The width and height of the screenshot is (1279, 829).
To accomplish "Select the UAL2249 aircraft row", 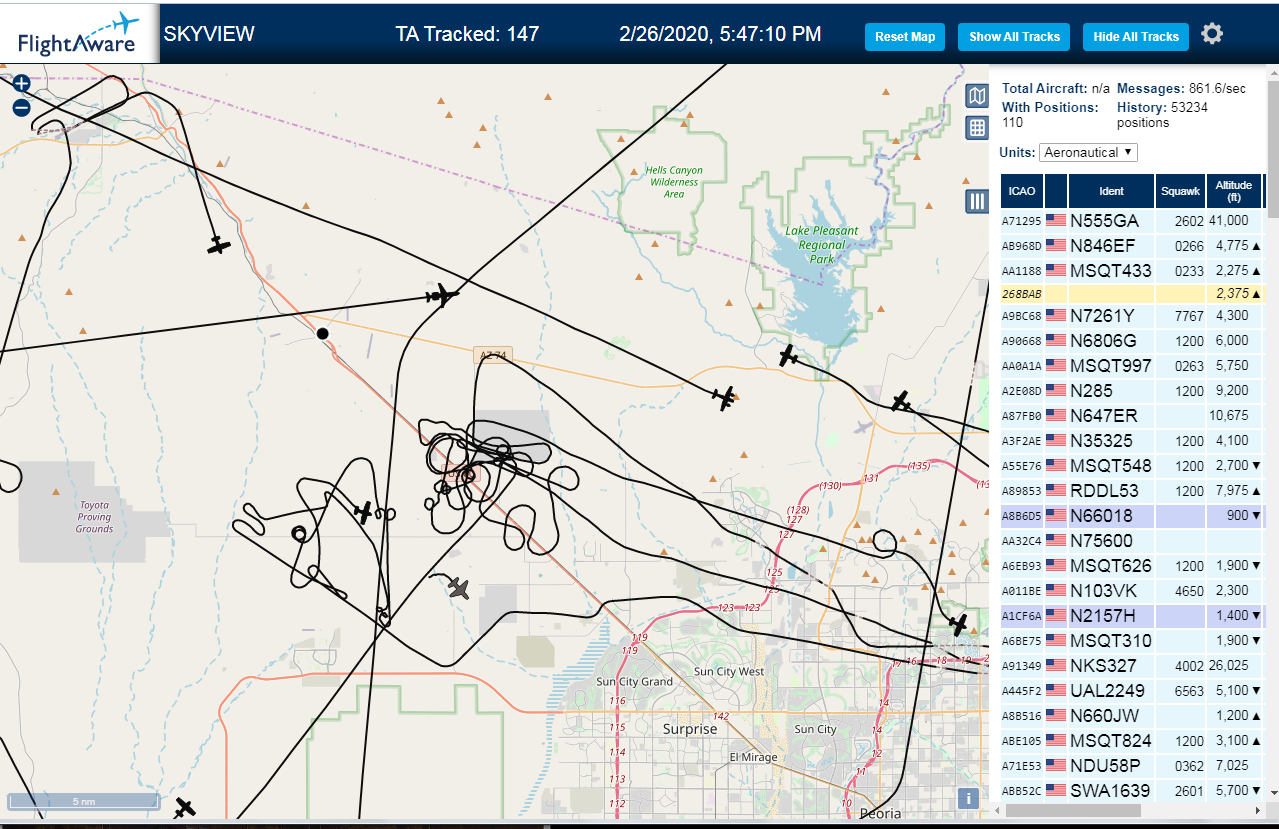I will (1132, 690).
